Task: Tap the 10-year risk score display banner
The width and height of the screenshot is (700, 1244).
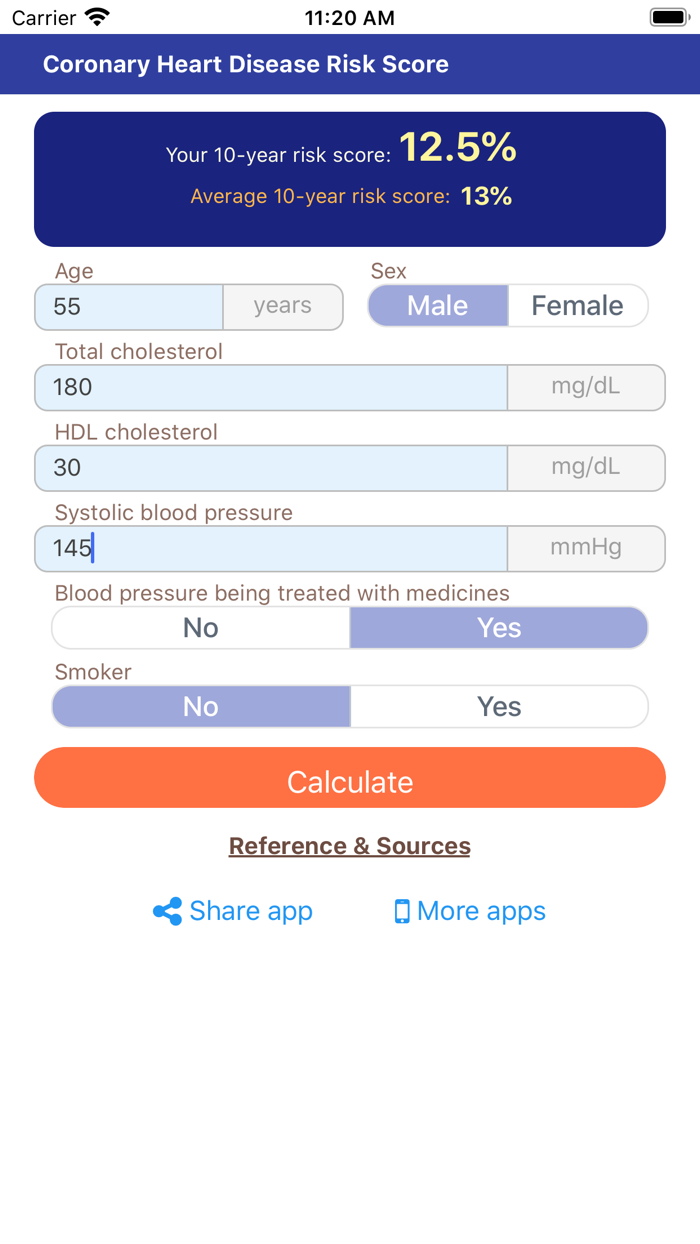Action: tap(349, 178)
